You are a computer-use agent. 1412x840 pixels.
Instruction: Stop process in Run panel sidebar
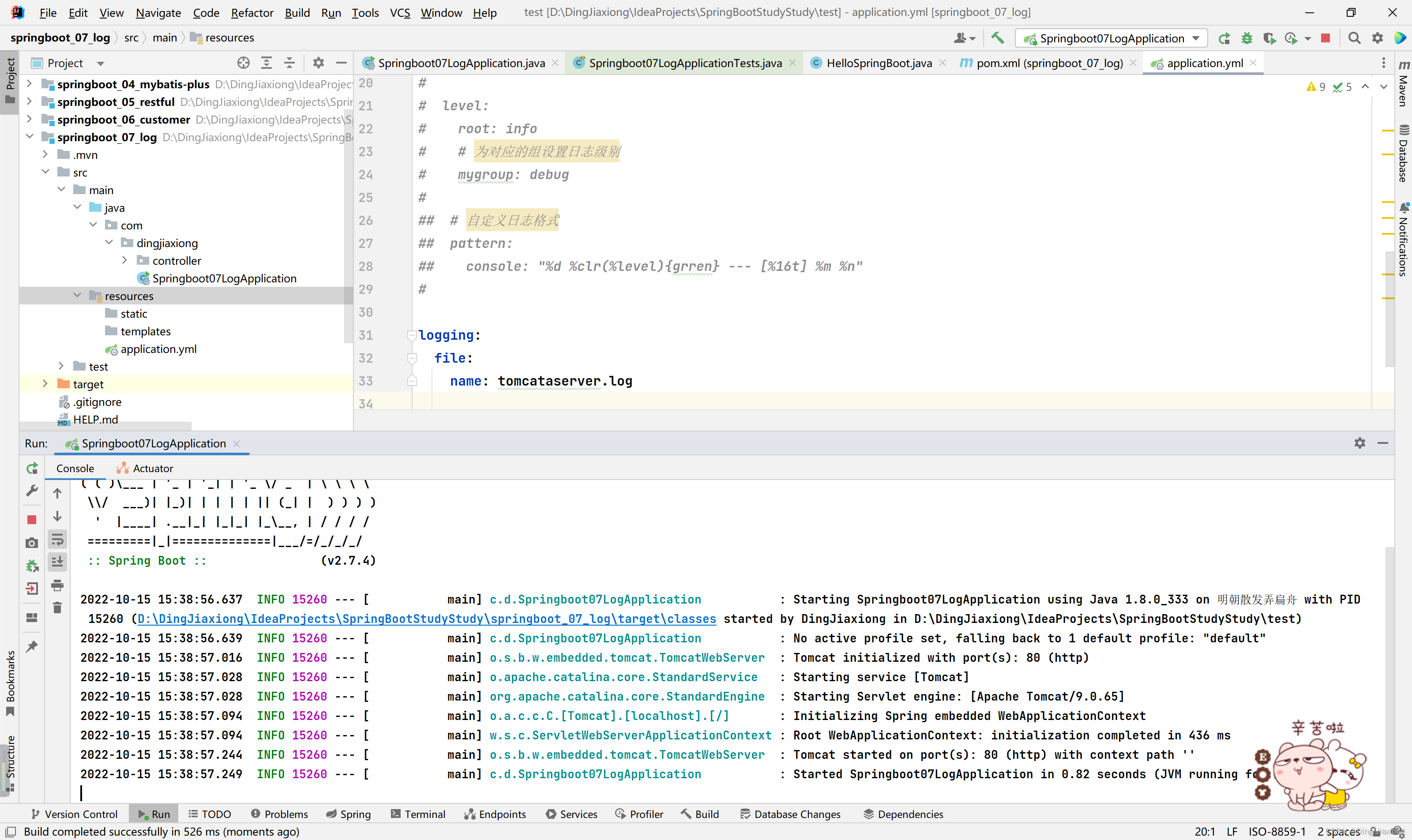32,520
